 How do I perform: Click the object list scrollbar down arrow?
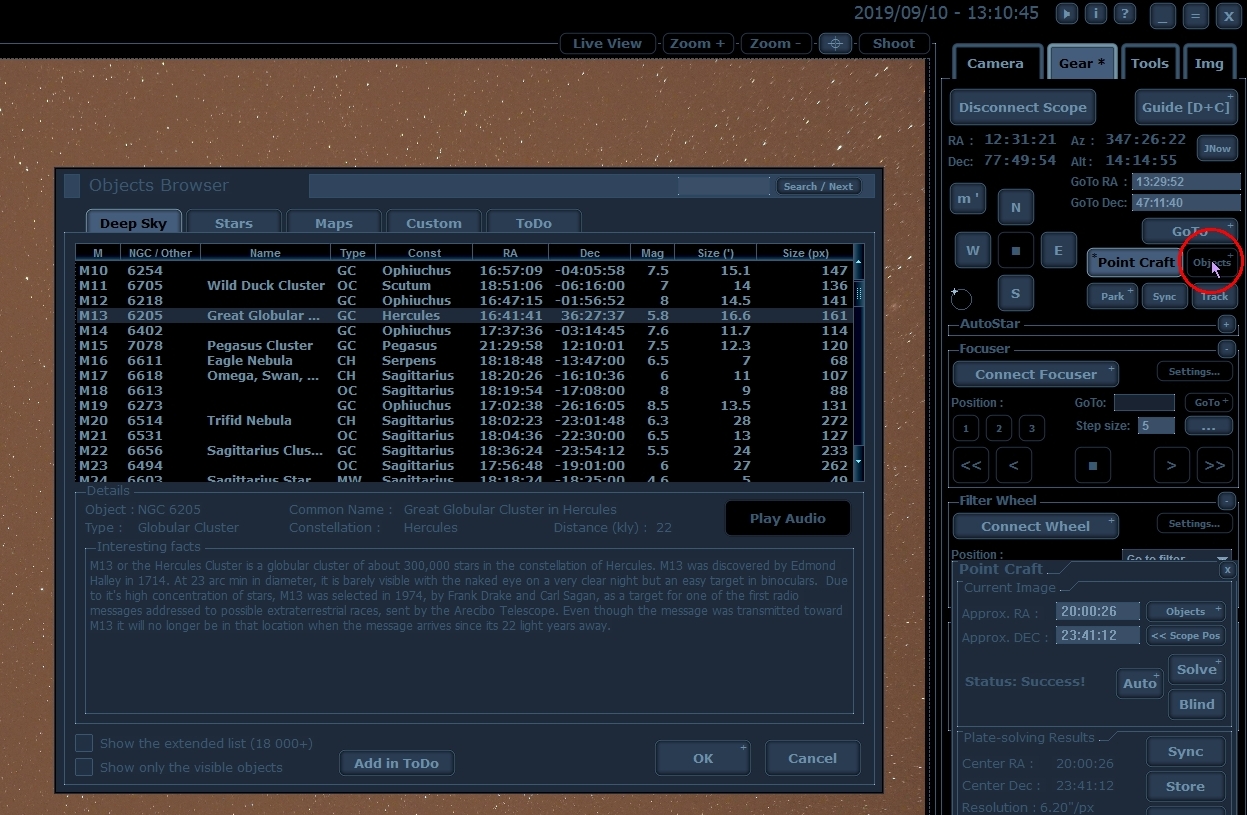point(858,462)
